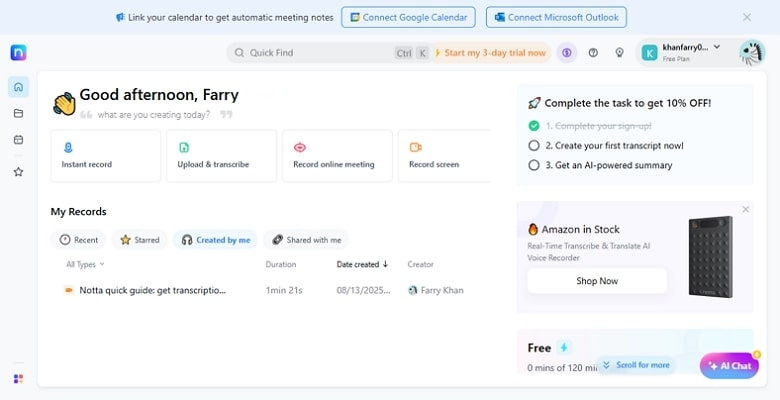Open the Starred sidebar icon
Viewport: 780px width, 400px height.
(18, 172)
